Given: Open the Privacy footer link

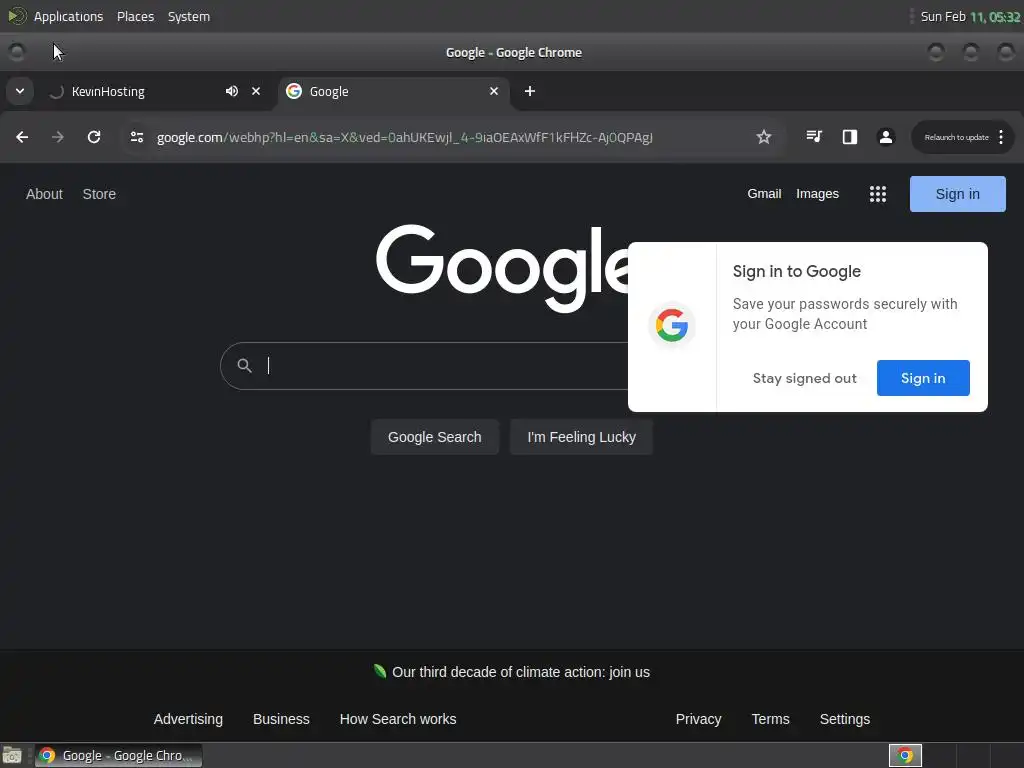Looking at the screenshot, I should tap(698, 719).
